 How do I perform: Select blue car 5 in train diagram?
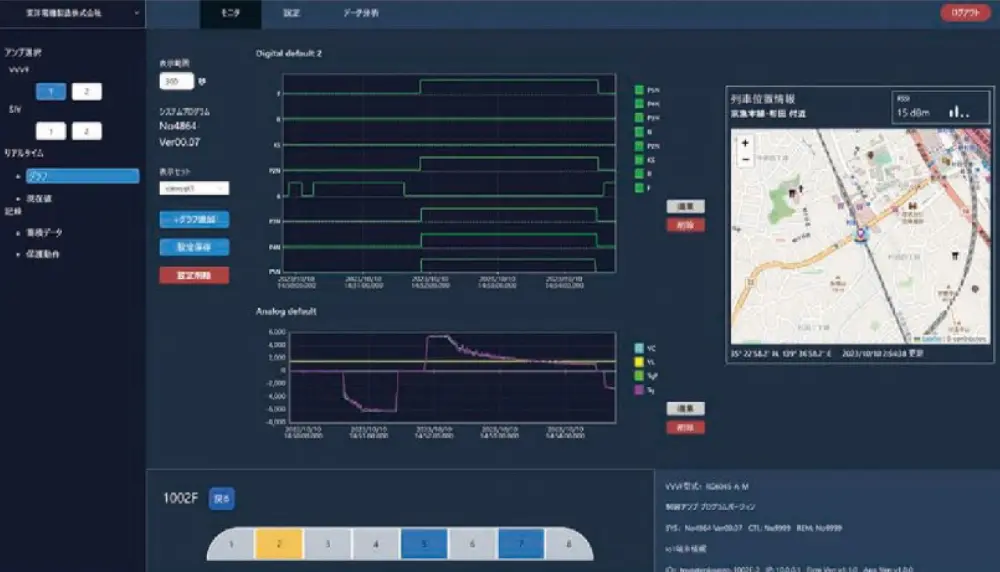pos(423,544)
